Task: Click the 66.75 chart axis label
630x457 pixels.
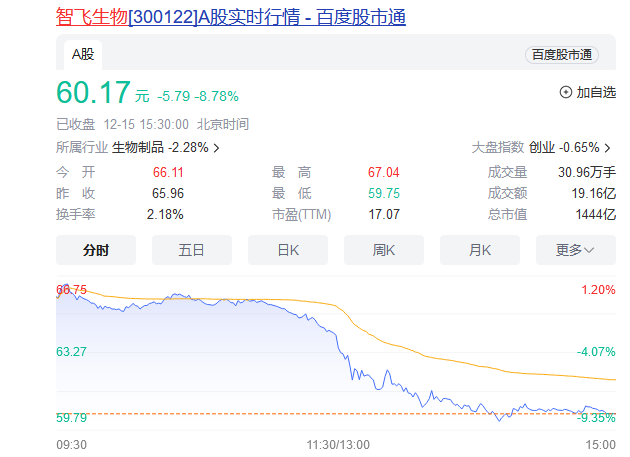Action: point(71,289)
